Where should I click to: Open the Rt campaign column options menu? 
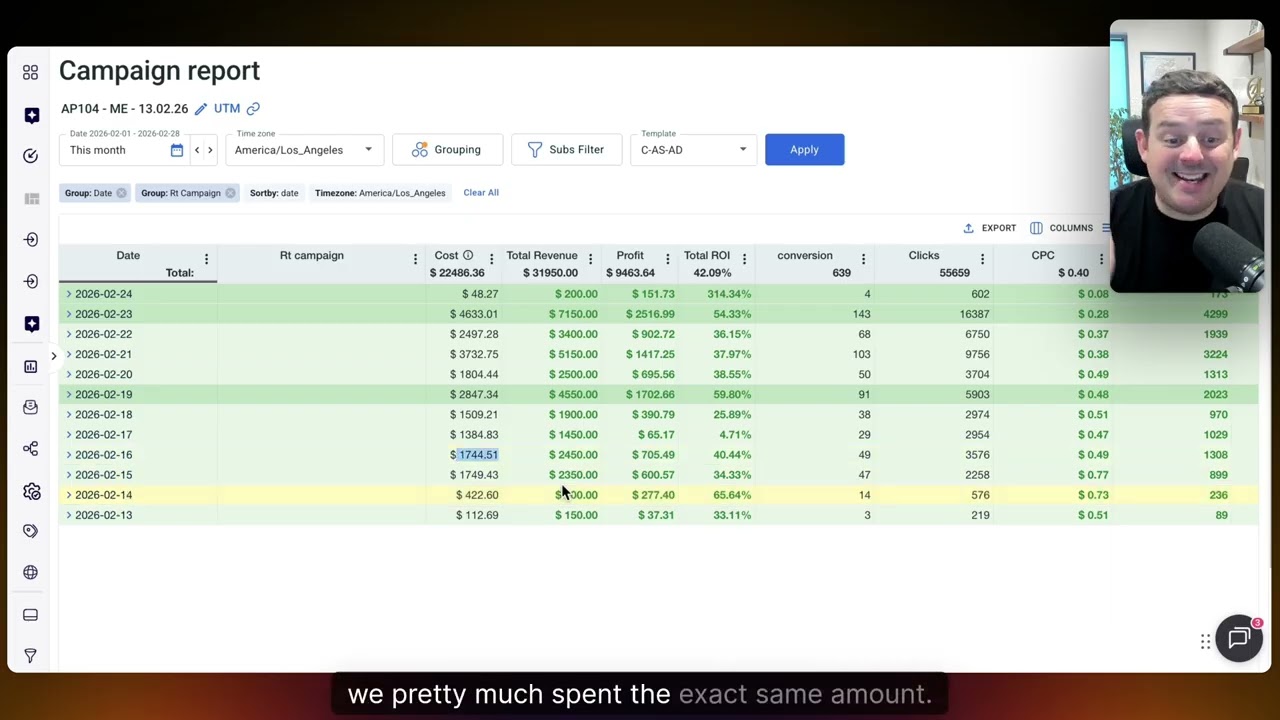(x=415, y=260)
